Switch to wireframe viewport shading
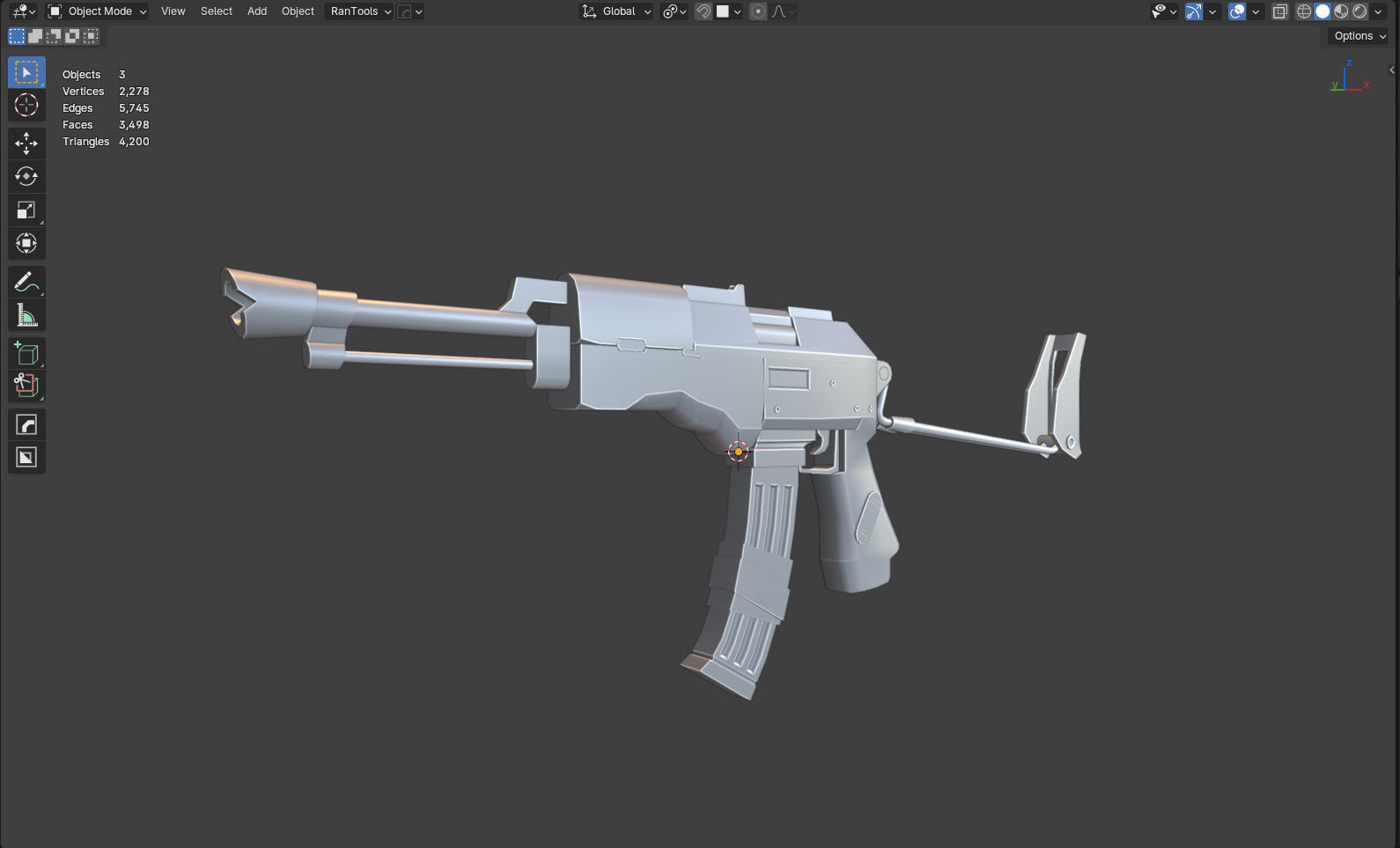1400x848 pixels. [1304, 11]
